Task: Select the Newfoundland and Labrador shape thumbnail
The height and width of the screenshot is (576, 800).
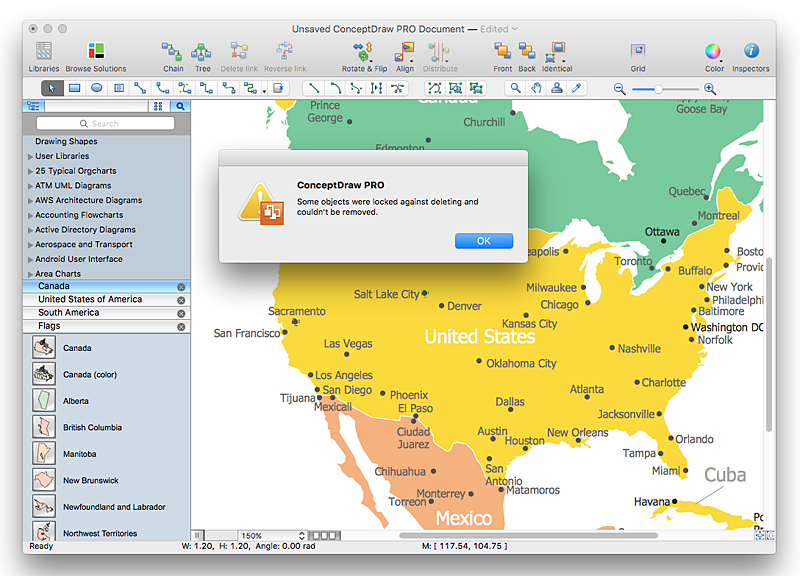Action: tap(44, 507)
